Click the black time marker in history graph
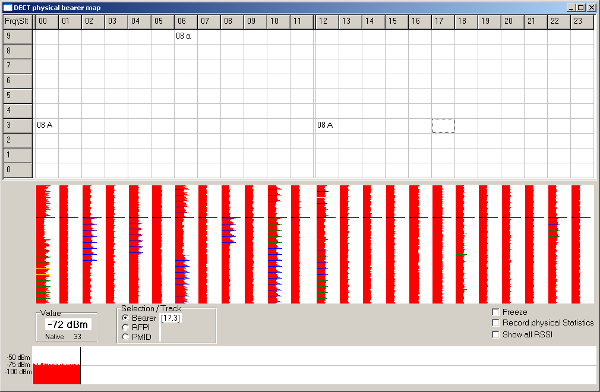The height and width of the screenshot is (392, 600). click(x=80, y=365)
